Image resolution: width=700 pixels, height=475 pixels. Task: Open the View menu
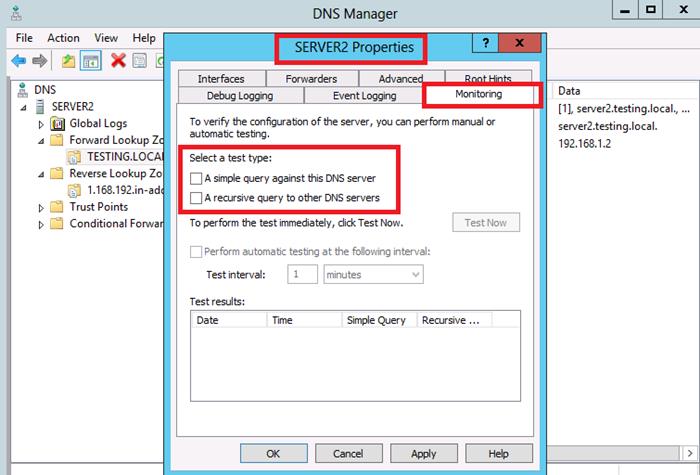point(106,38)
